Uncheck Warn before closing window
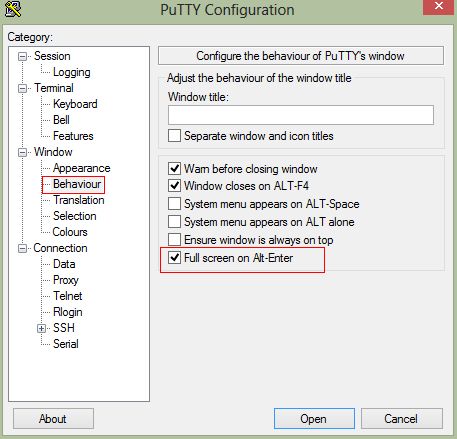This screenshot has width=457, height=439. [x=174, y=169]
